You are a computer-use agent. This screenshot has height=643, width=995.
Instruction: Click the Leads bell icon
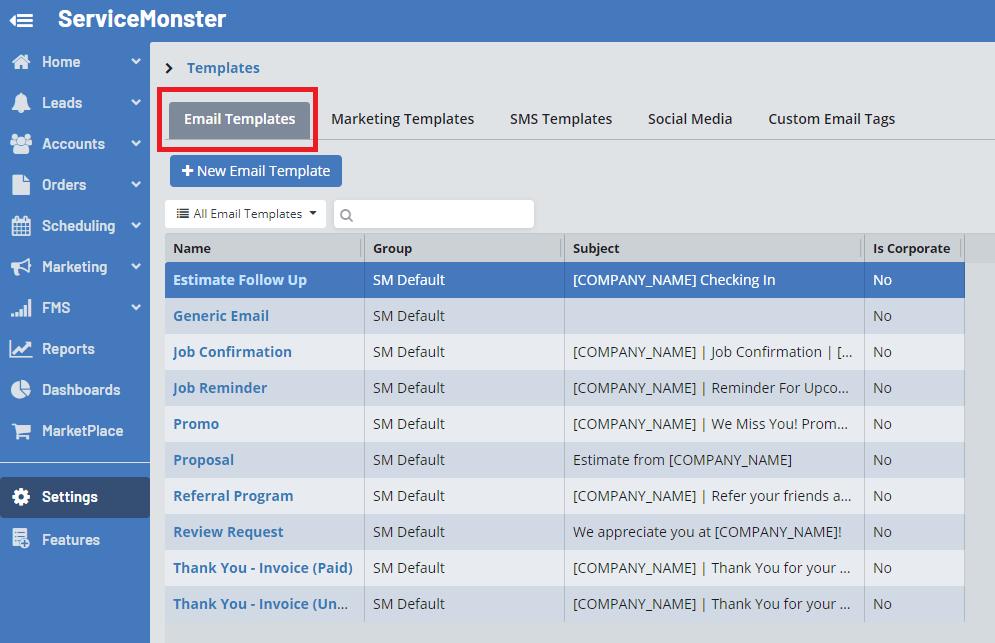(21, 103)
